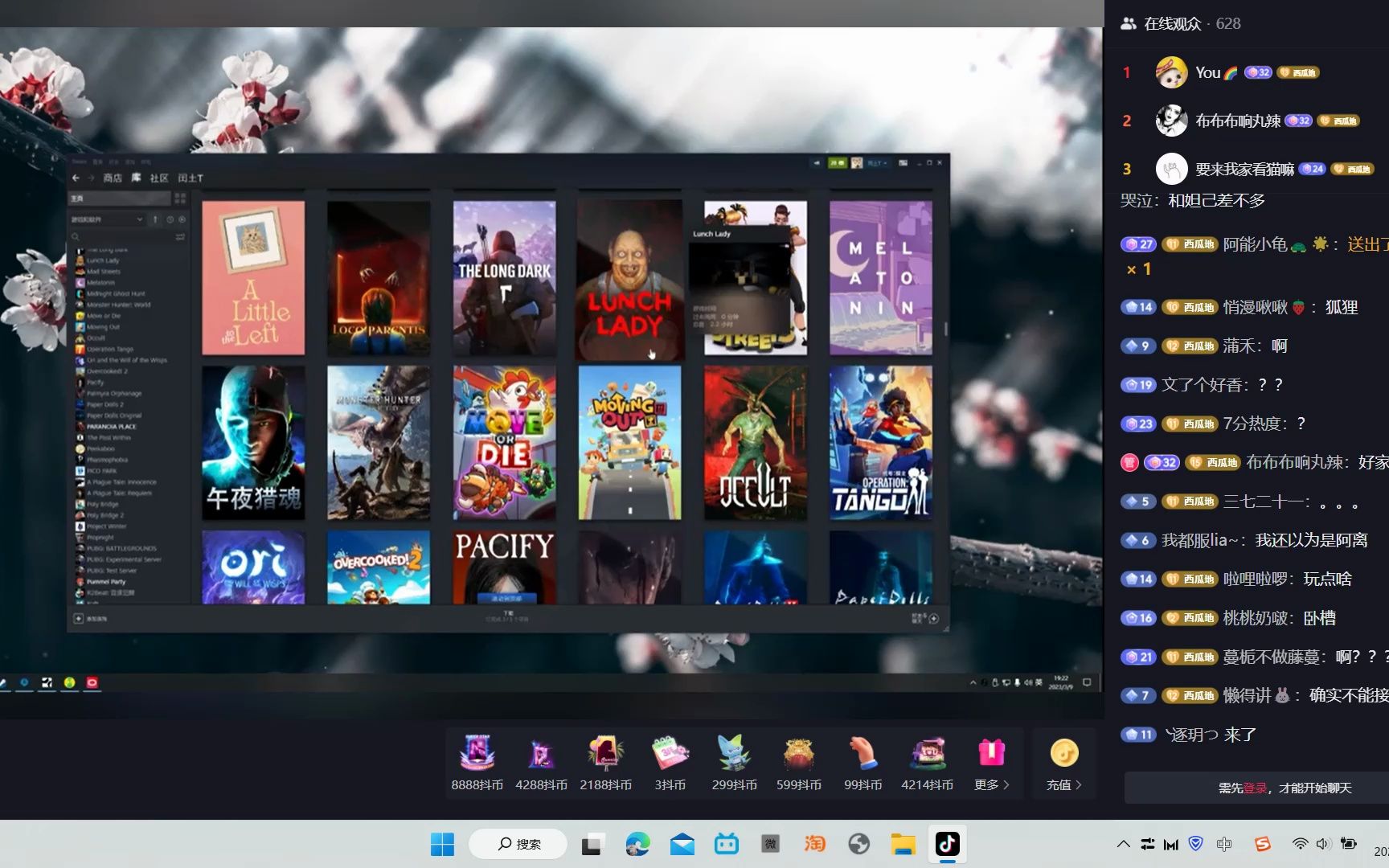This screenshot has height=868, width=1389.
Task: Open the Pacify game cover
Action: click(504, 567)
